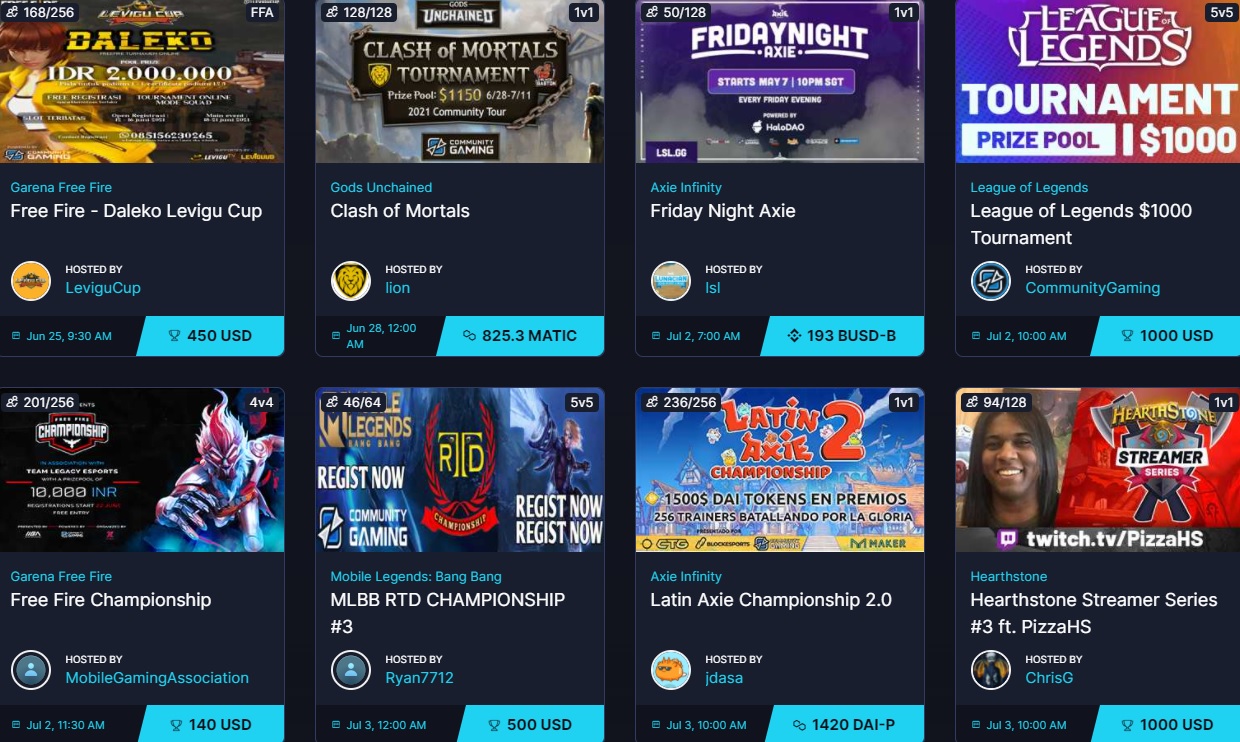The width and height of the screenshot is (1240, 742).
Task: Click the MobileGamingAssociation default avatar icon
Action: (31, 670)
